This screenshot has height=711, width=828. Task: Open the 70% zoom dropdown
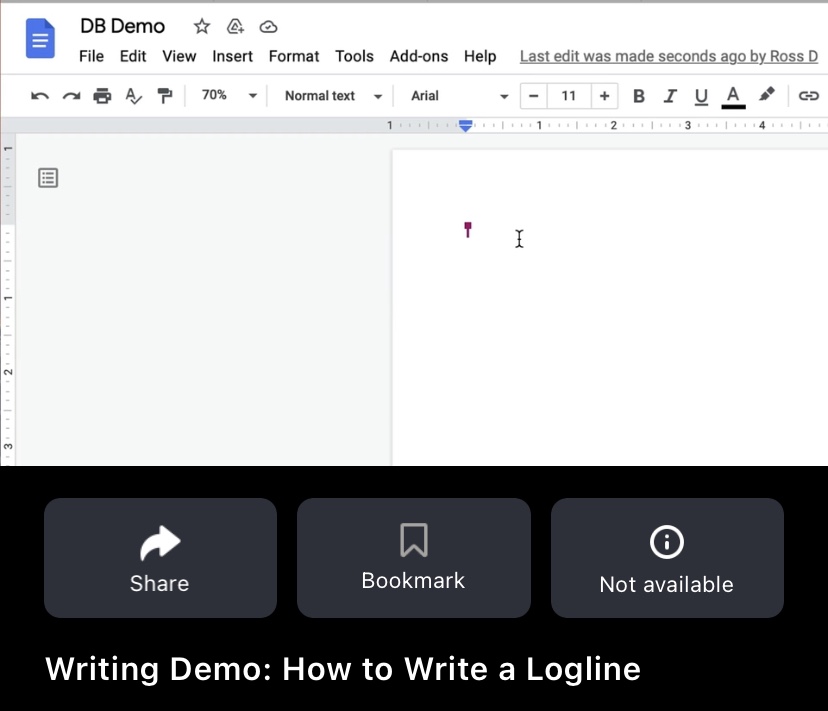(229, 96)
